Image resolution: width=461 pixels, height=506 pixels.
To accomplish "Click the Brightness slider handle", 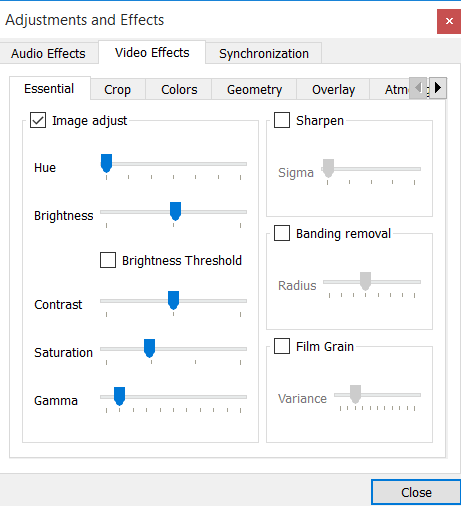I will point(175,211).
